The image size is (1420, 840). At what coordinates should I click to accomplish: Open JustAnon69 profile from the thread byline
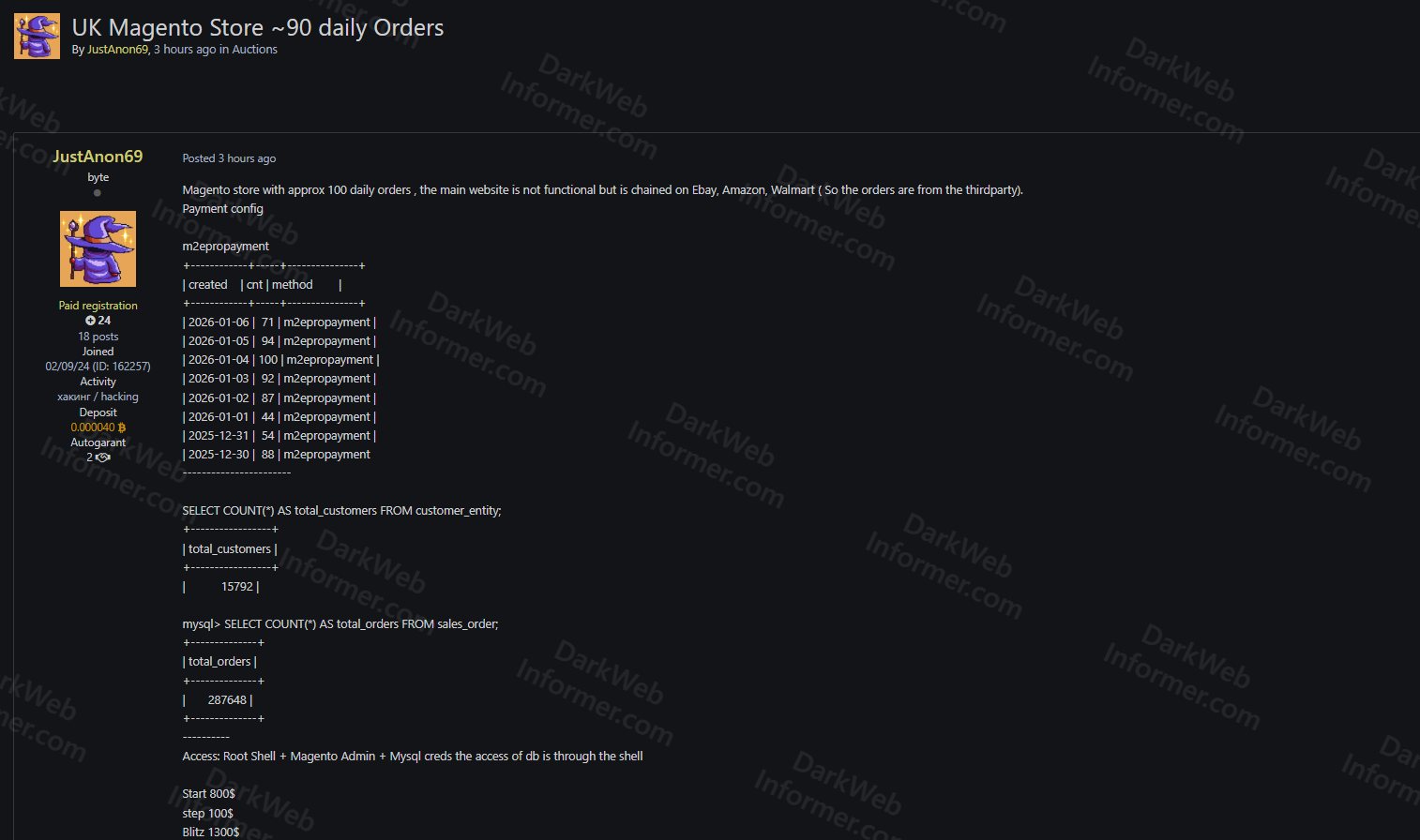click(117, 50)
